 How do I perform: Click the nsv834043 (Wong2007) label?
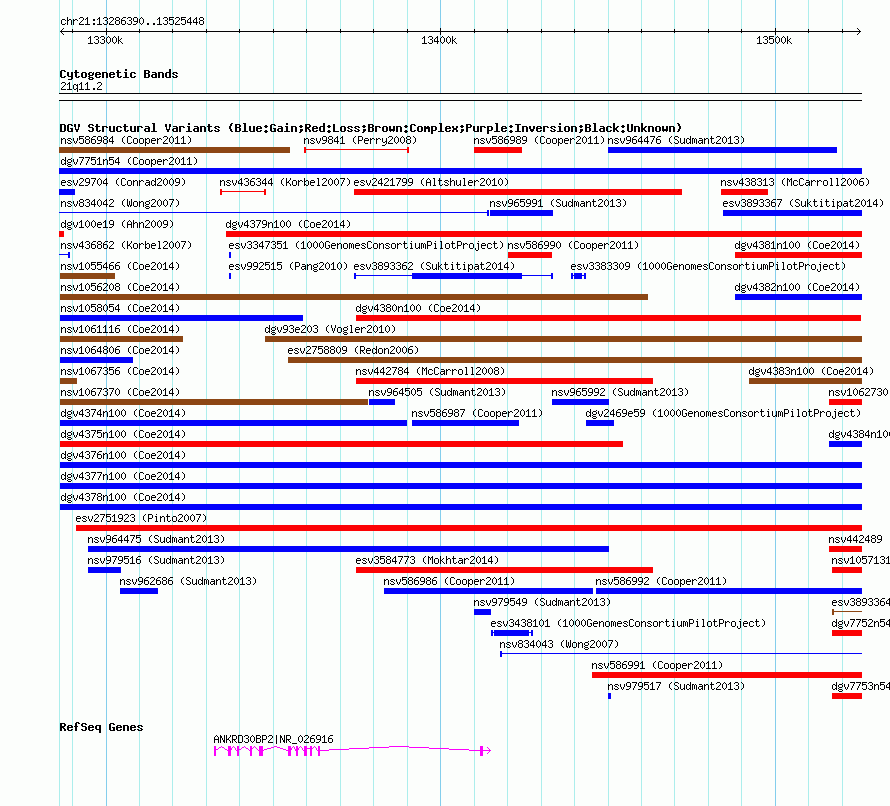point(559,644)
